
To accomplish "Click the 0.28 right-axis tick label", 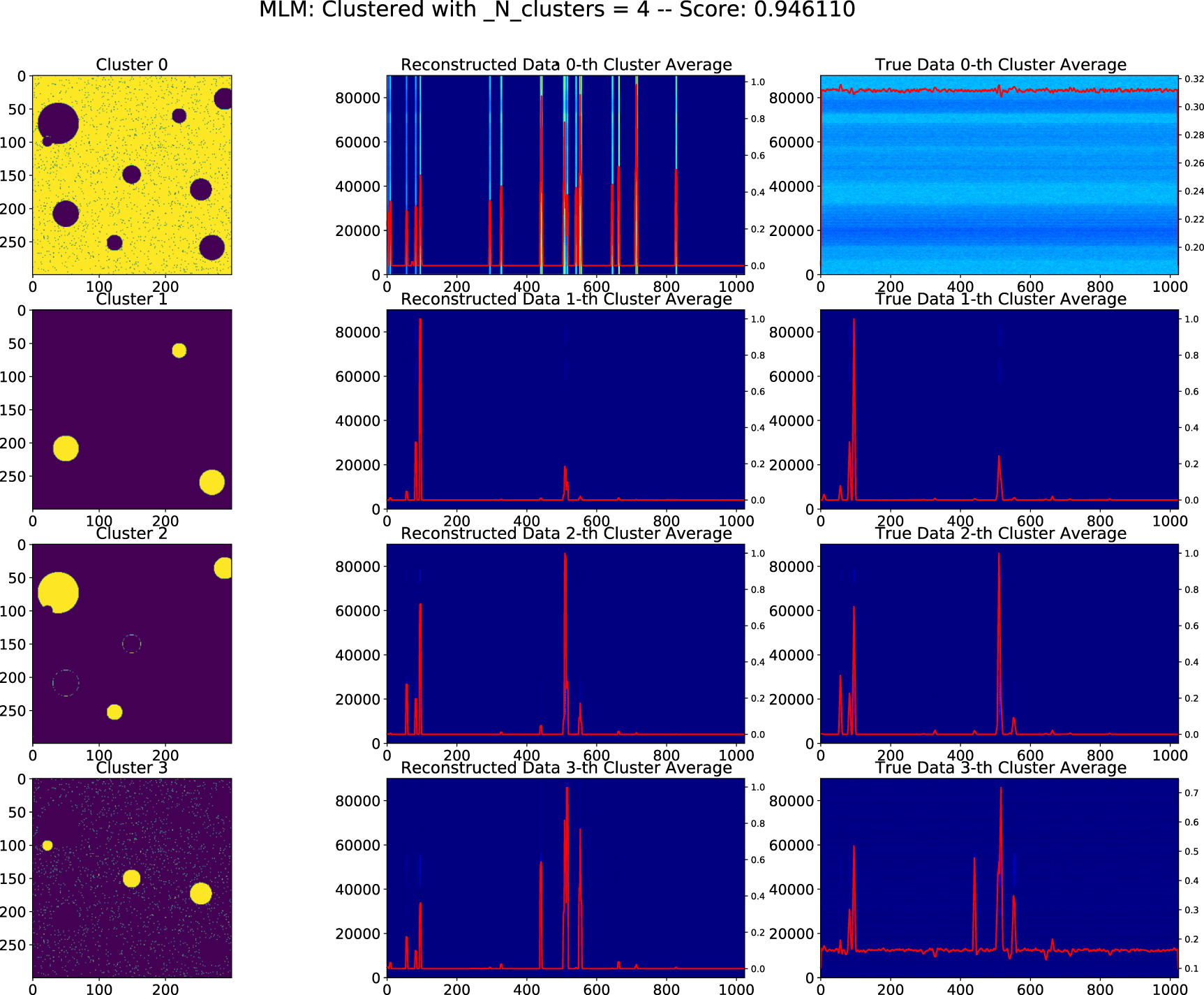I will pos(1194,135).
